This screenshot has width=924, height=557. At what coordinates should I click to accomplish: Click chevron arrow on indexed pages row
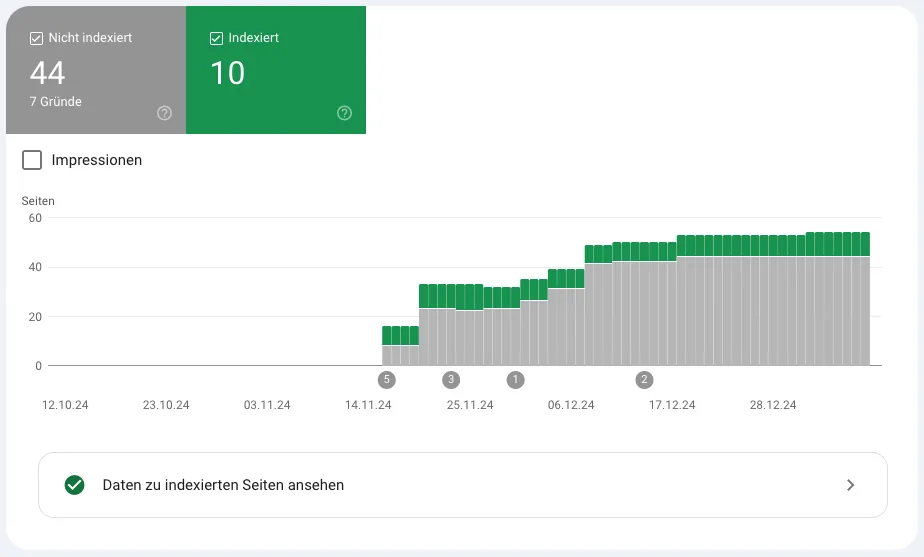point(850,485)
